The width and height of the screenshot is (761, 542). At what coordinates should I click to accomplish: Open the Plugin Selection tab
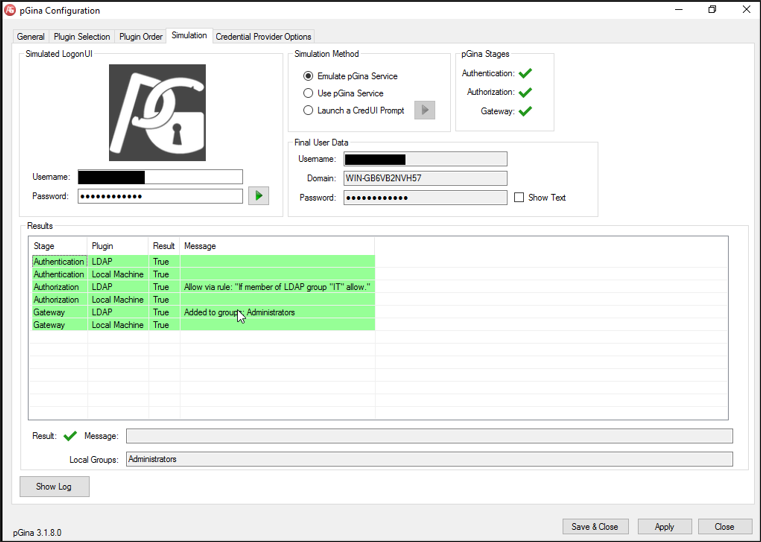(82, 36)
